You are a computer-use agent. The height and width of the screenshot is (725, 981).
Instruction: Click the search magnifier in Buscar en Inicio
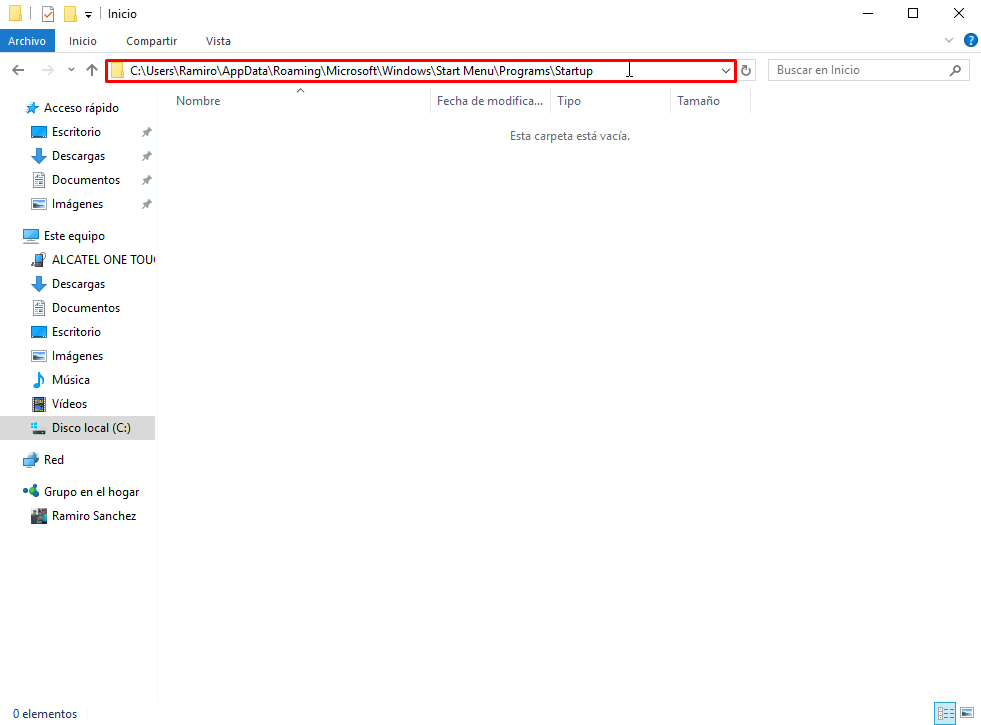tap(957, 70)
